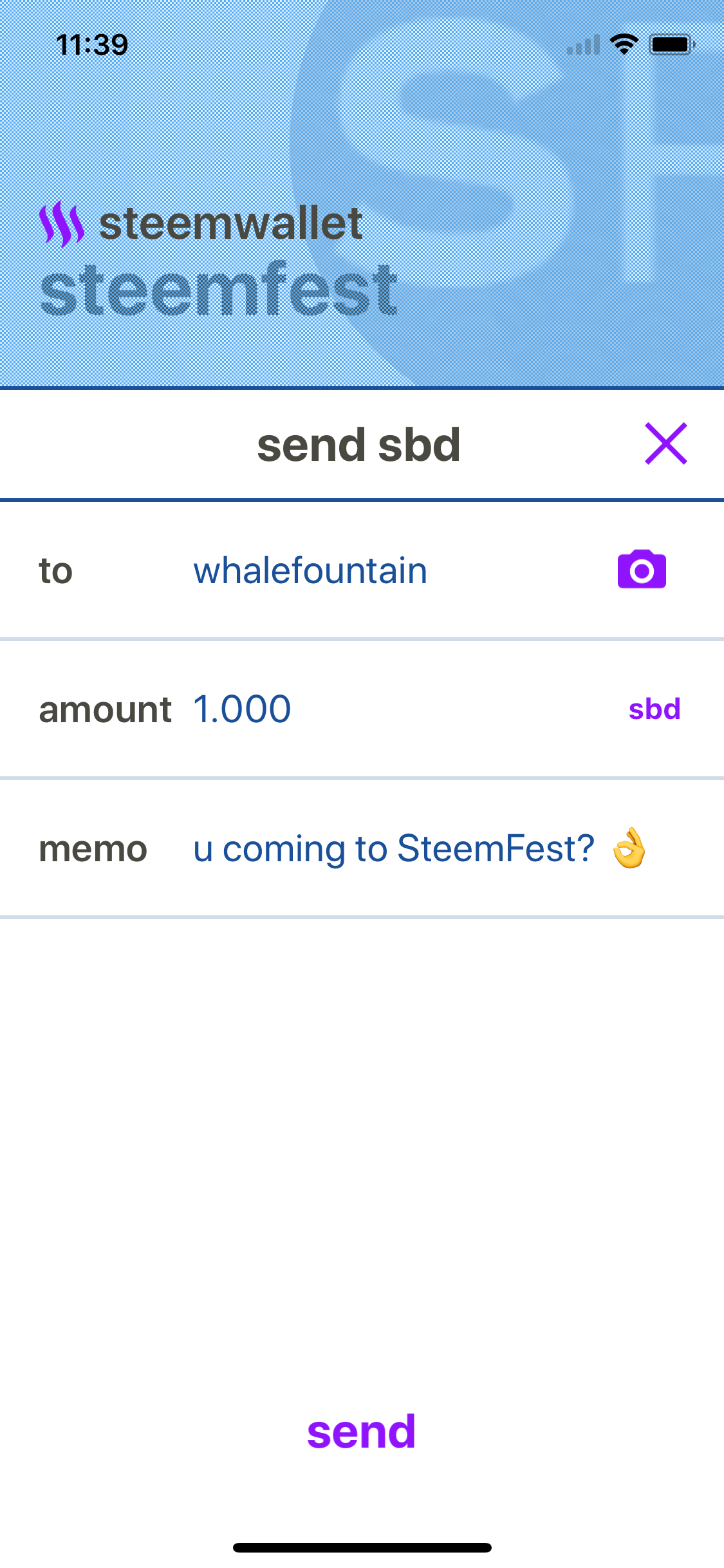The width and height of the screenshot is (724, 1568).
Task: Tap the 'memo' field label
Action: (x=93, y=849)
